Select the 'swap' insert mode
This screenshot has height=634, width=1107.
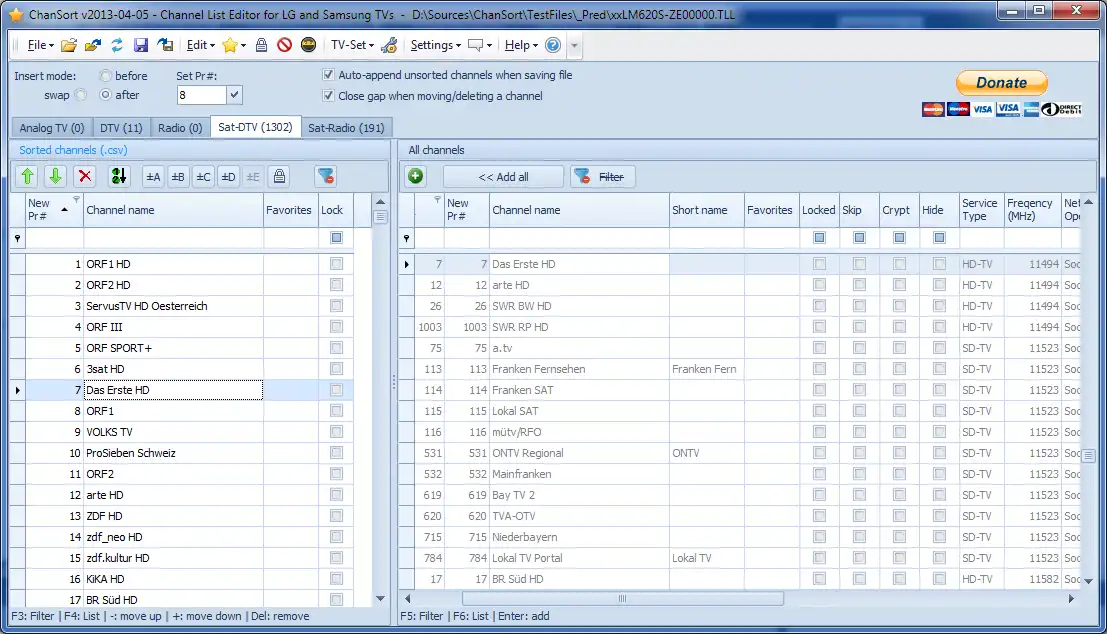coord(80,95)
